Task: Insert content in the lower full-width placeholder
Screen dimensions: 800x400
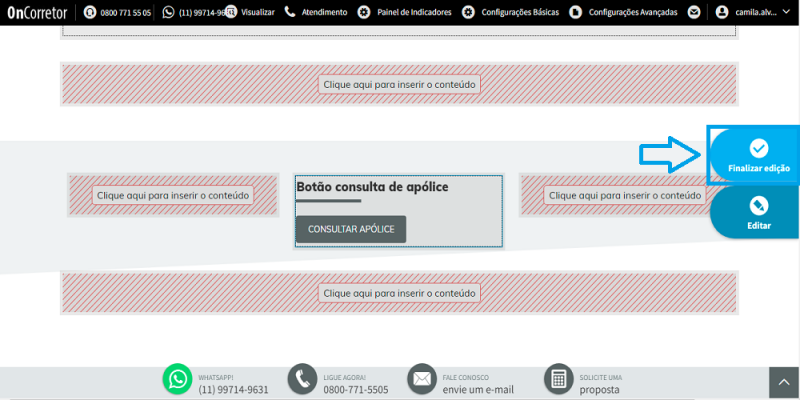Action: coord(399,293)
